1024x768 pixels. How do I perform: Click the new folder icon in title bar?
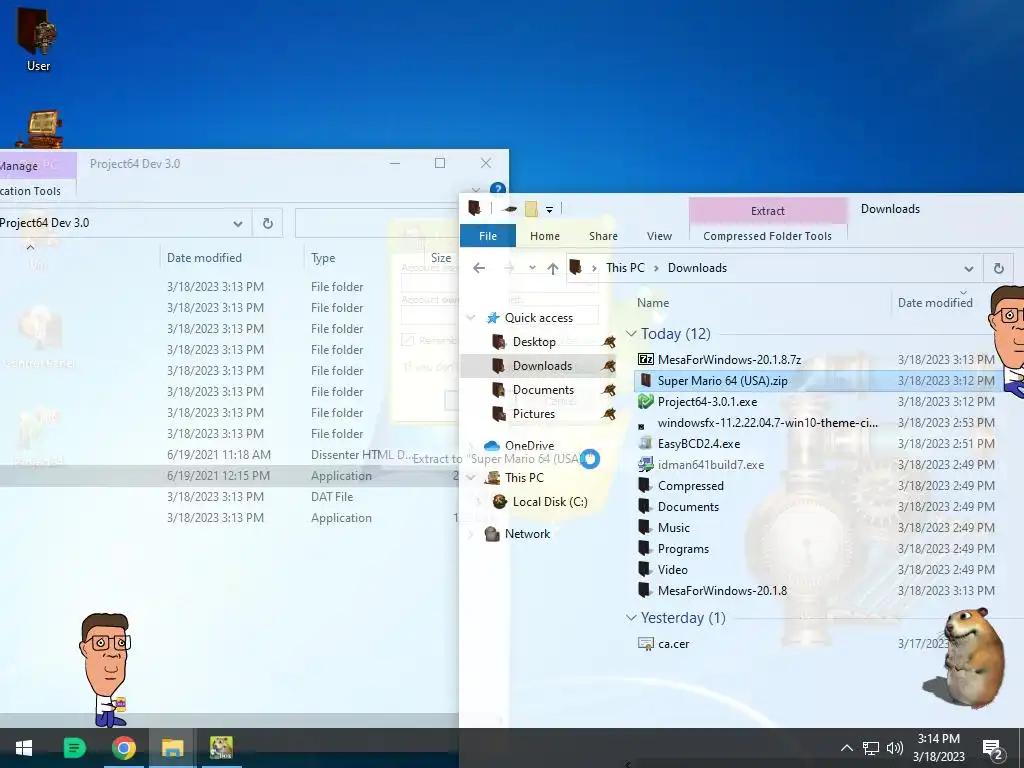click(x=531, y=209)
